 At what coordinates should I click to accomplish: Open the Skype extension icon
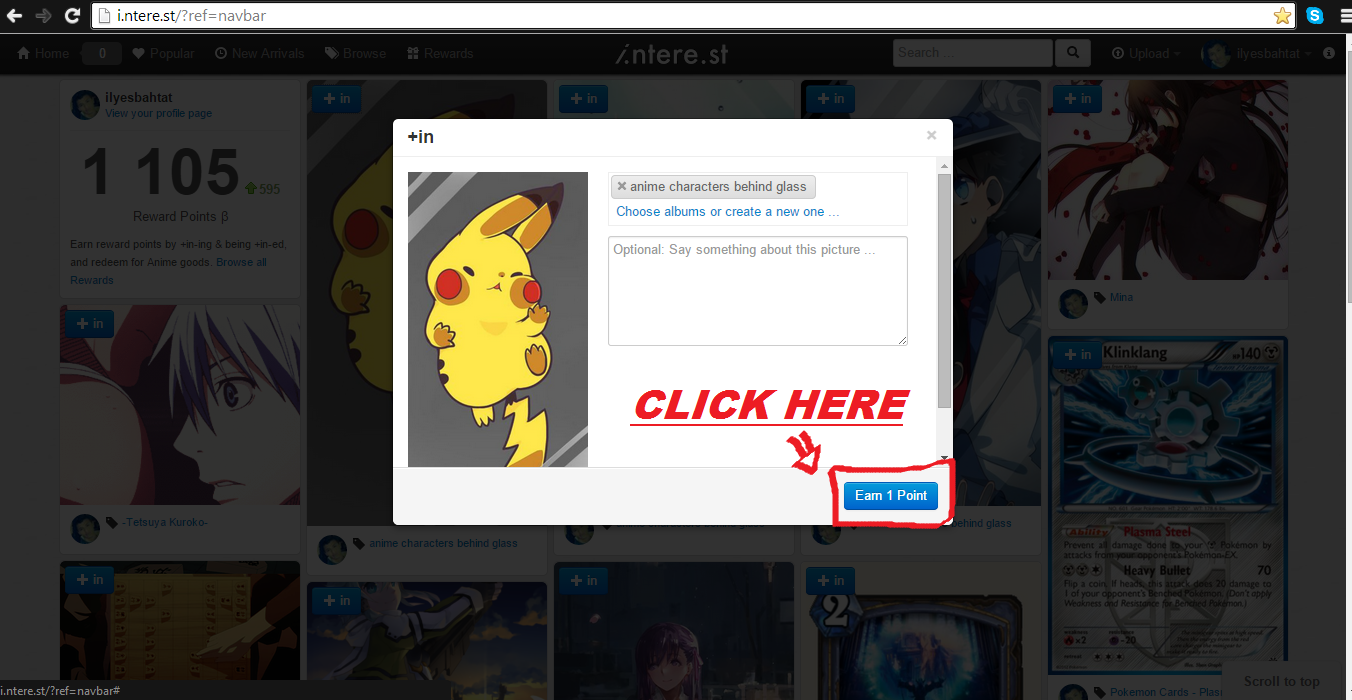1315,16
